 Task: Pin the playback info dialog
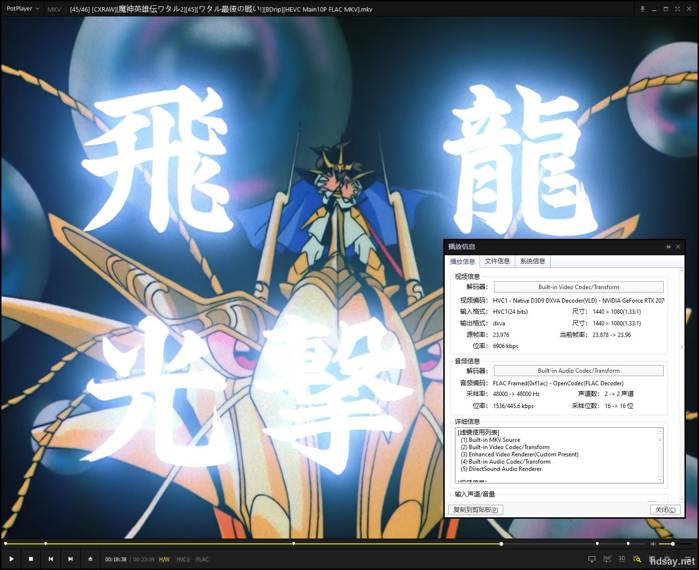[x=669, y=246]
